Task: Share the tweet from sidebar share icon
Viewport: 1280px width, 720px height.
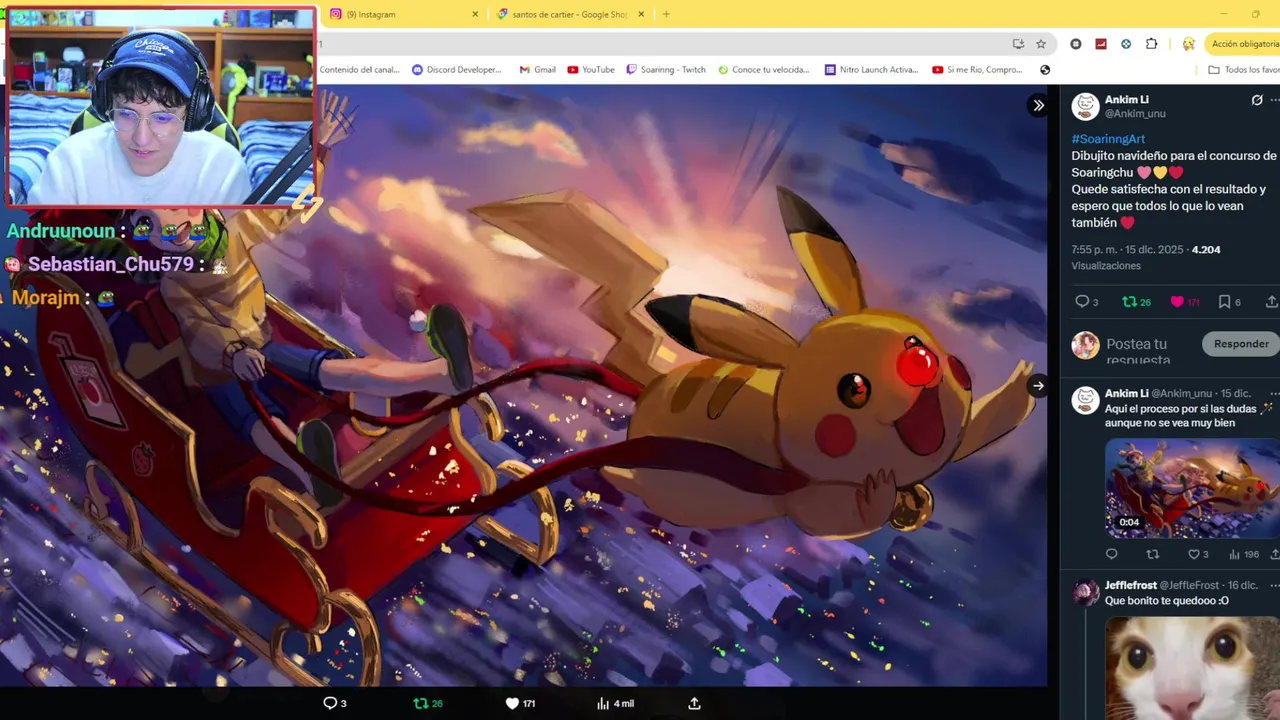Action: pyautogui.click(x=1272, y=302)
